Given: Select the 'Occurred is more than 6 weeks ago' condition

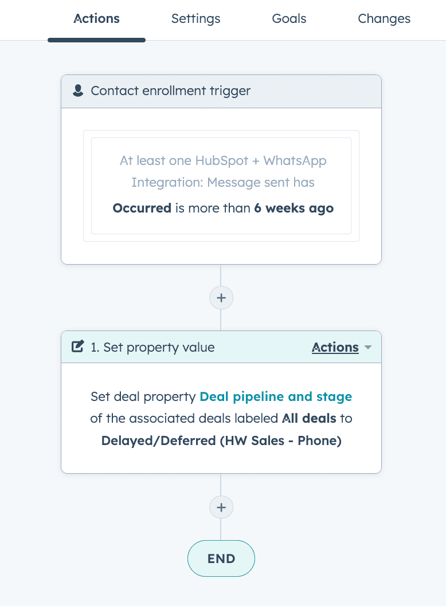Looking at the screenshot, I should click(223, 208).
